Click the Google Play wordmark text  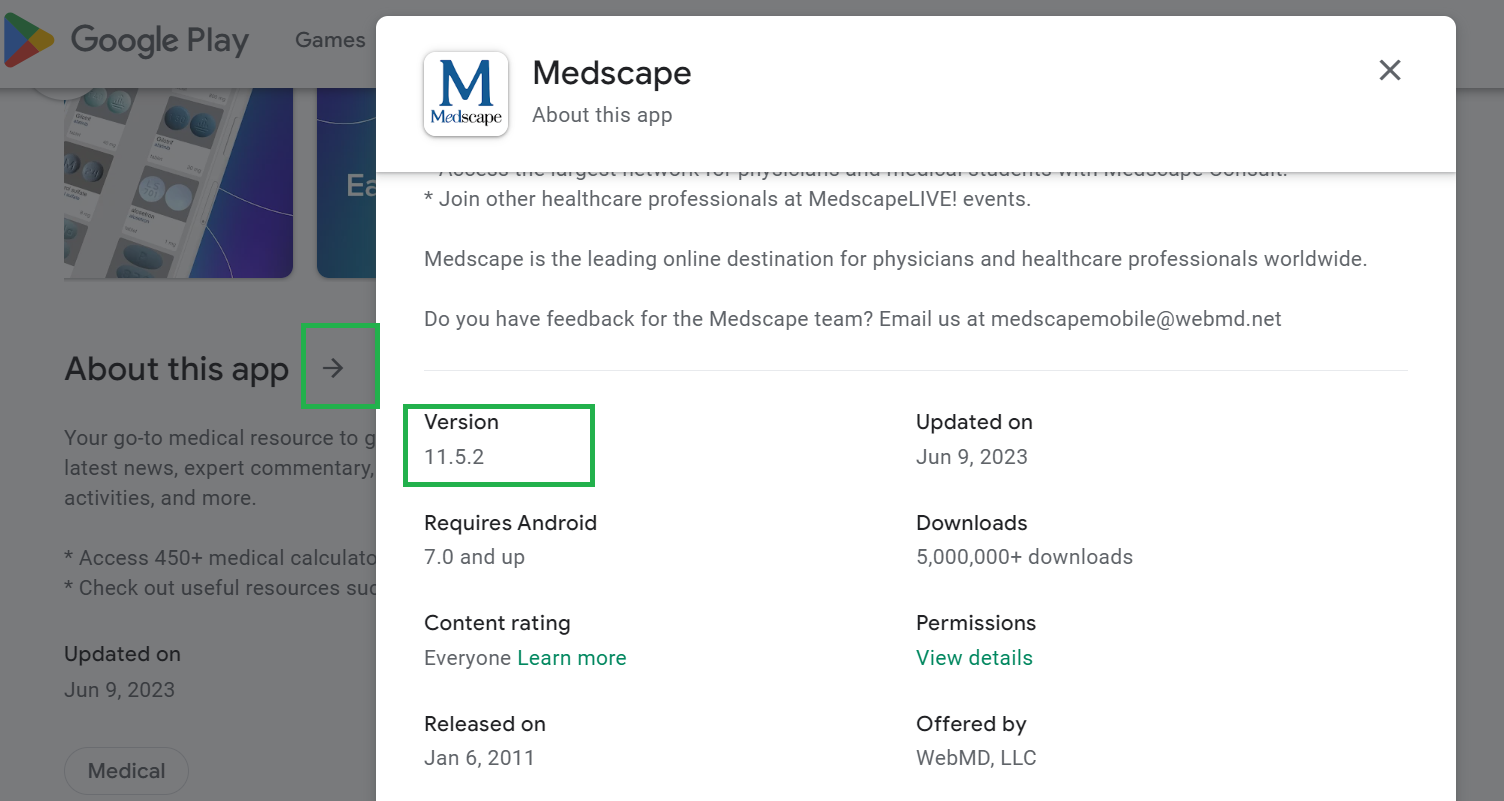(160, 41)
